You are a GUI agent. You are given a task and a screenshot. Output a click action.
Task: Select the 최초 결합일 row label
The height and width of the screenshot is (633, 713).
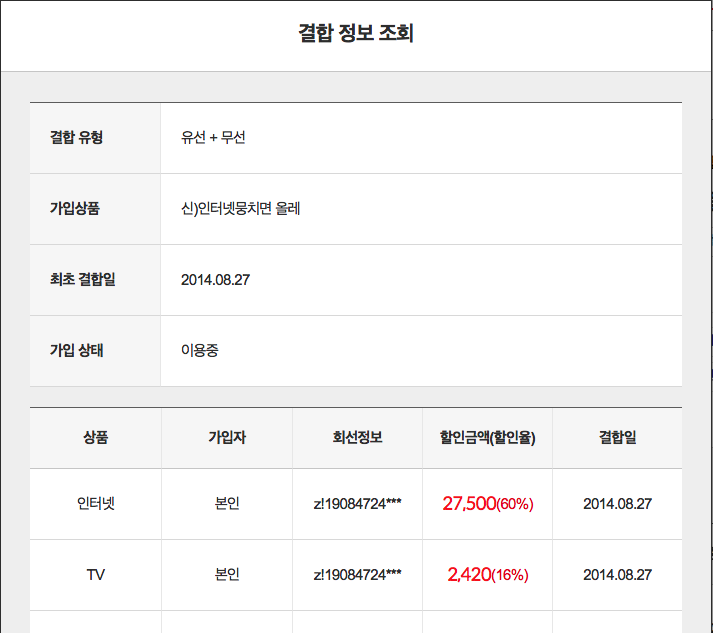(x=83, y=280)
